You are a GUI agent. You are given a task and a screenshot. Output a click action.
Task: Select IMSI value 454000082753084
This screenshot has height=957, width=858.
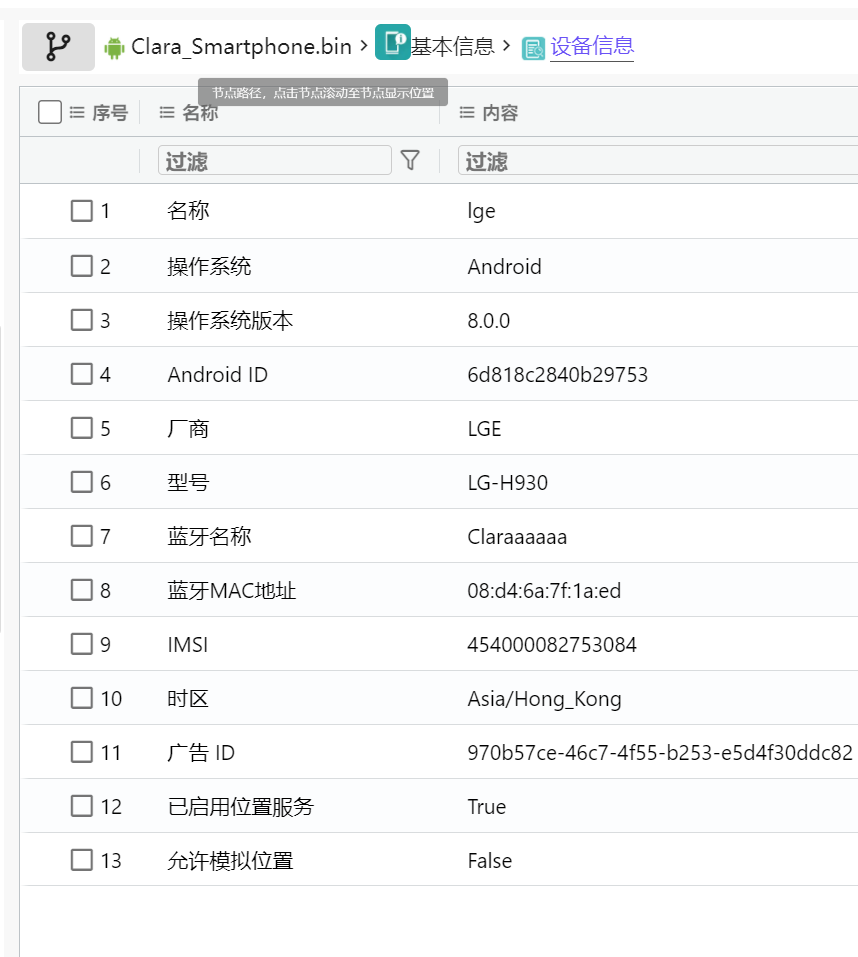[x=552, y=645]
